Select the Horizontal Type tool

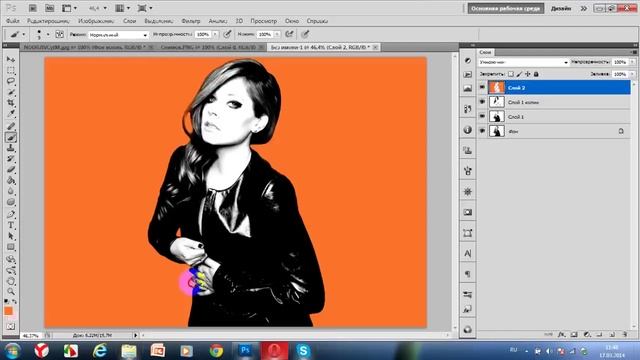coord(11,225)
